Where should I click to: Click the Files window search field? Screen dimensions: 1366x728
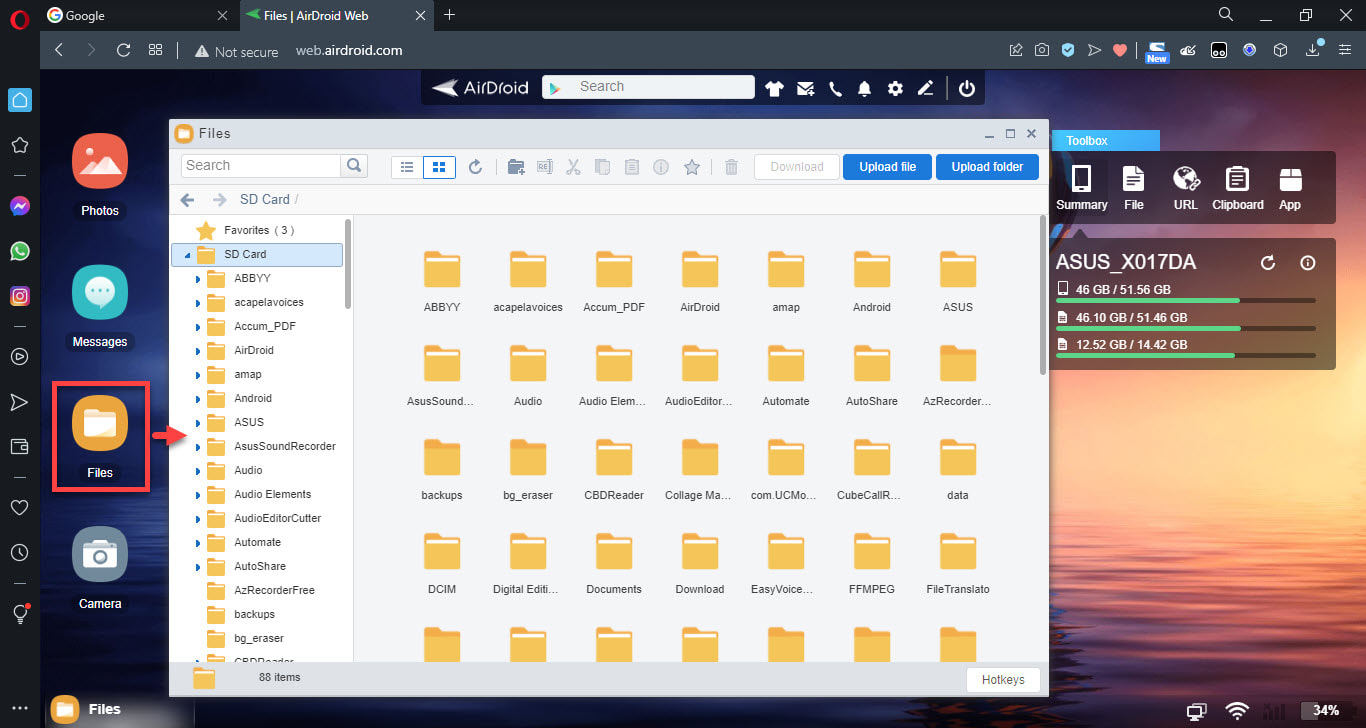(262, 166)
